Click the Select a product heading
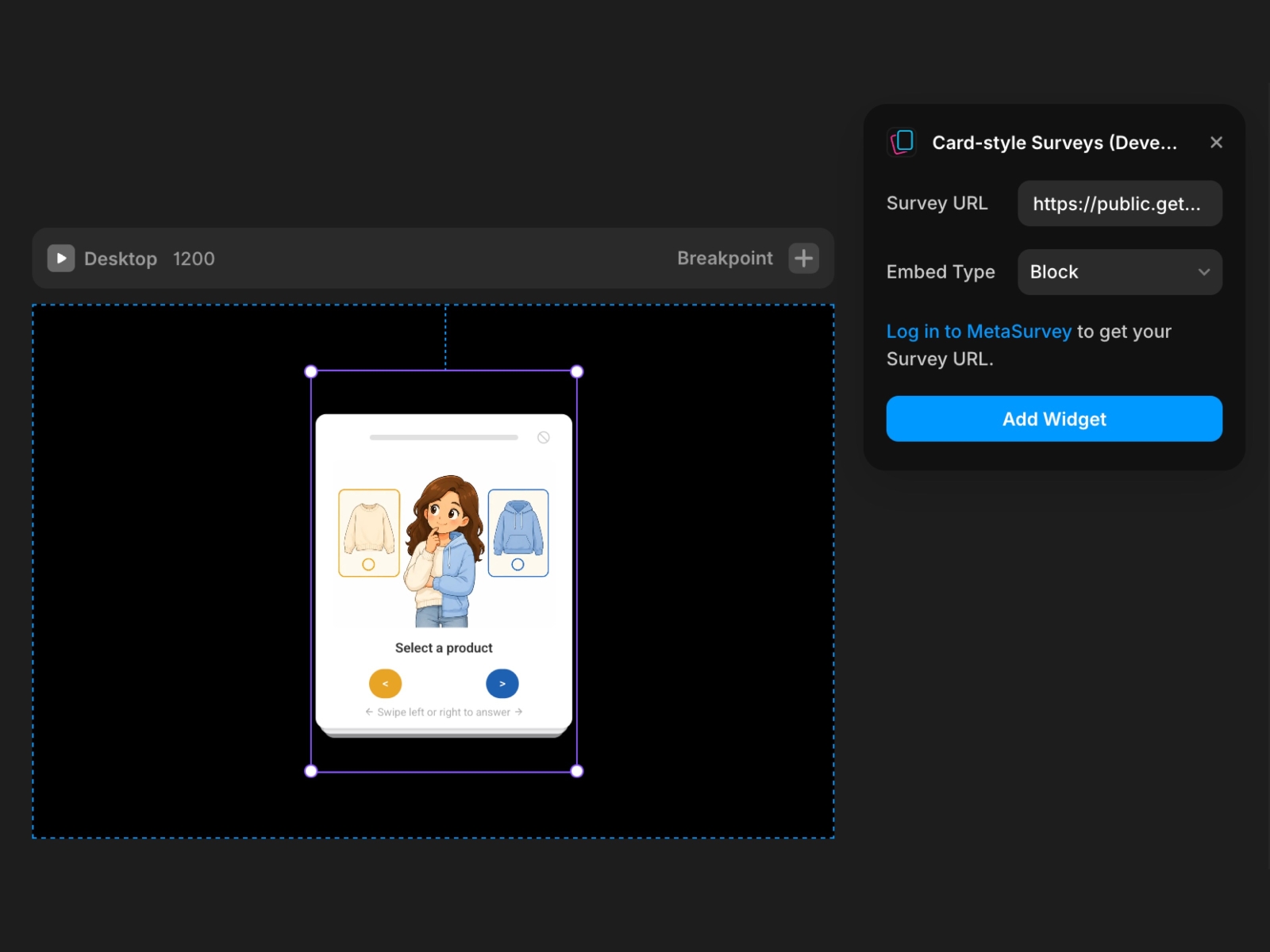 444,648
